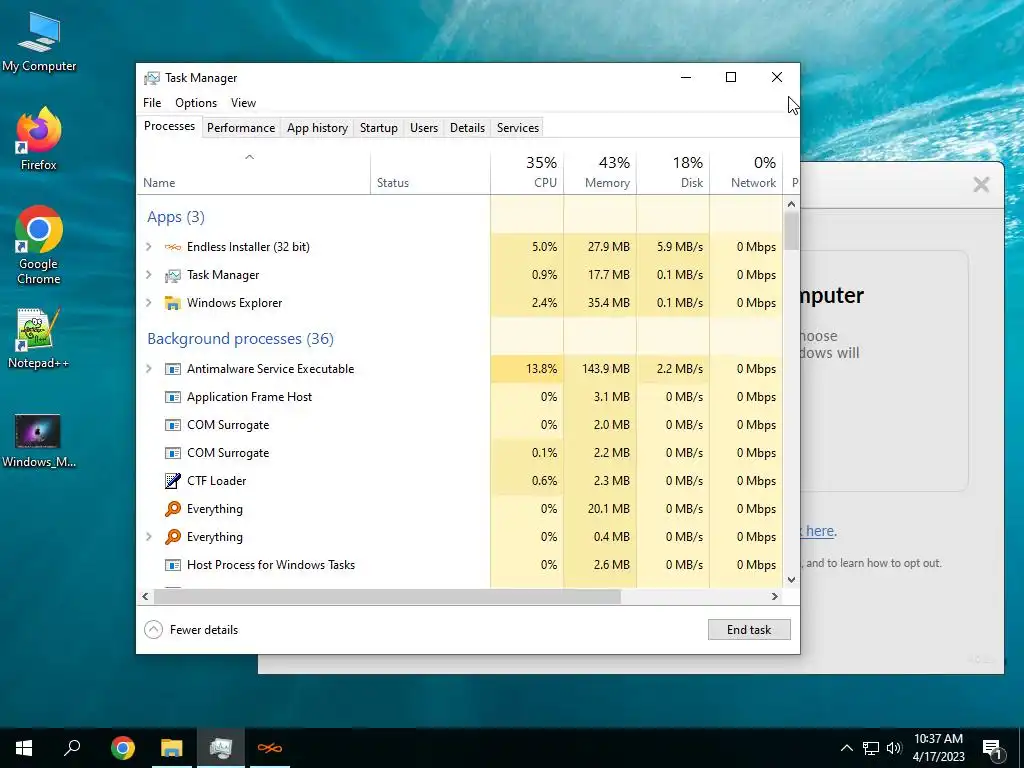
Task: Sort by the Memory column header
Action: pyautogui.click(x=600, y=173)
